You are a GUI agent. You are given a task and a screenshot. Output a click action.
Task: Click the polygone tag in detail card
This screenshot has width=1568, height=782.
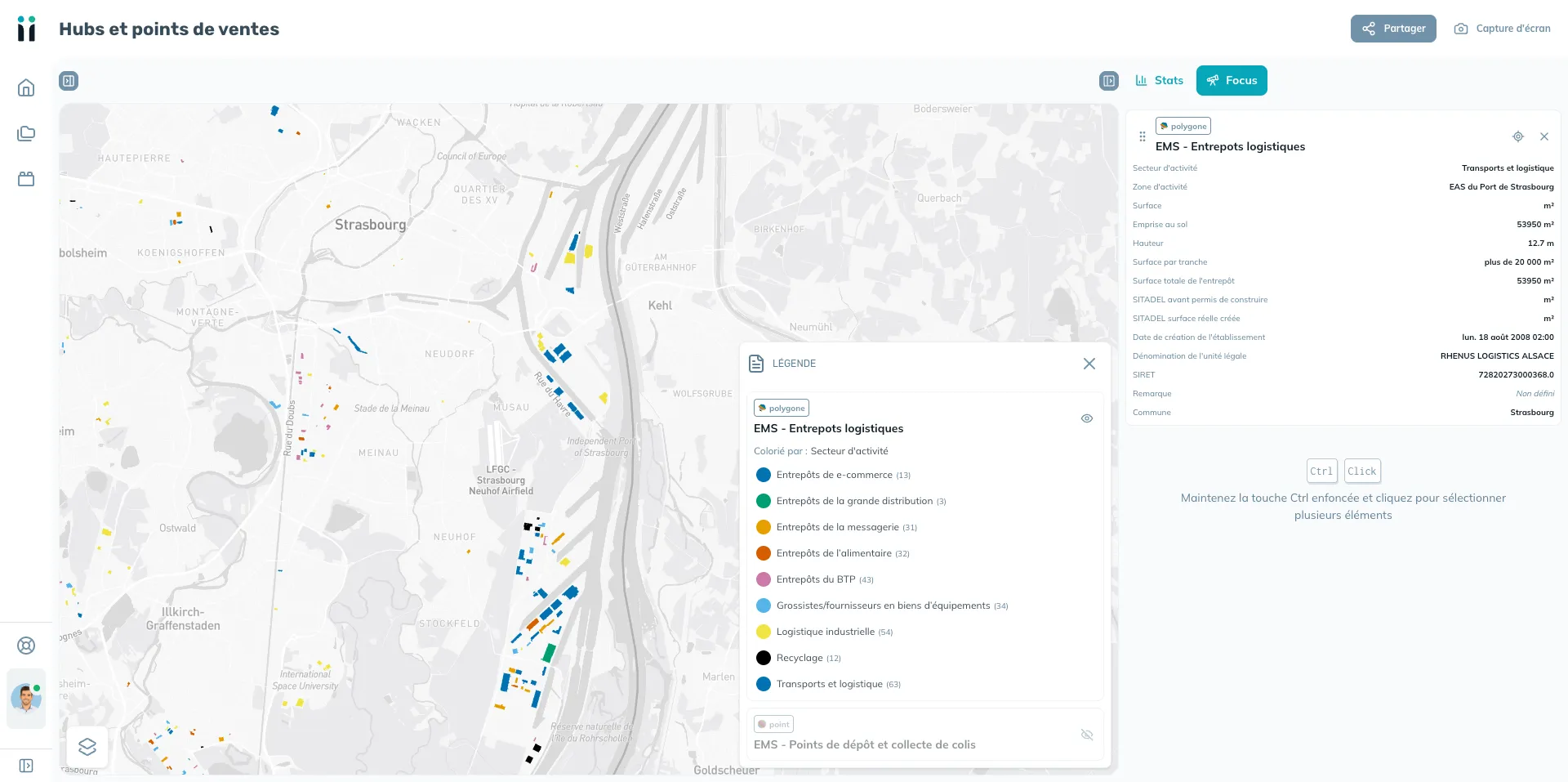click(x=1183, y=126)
